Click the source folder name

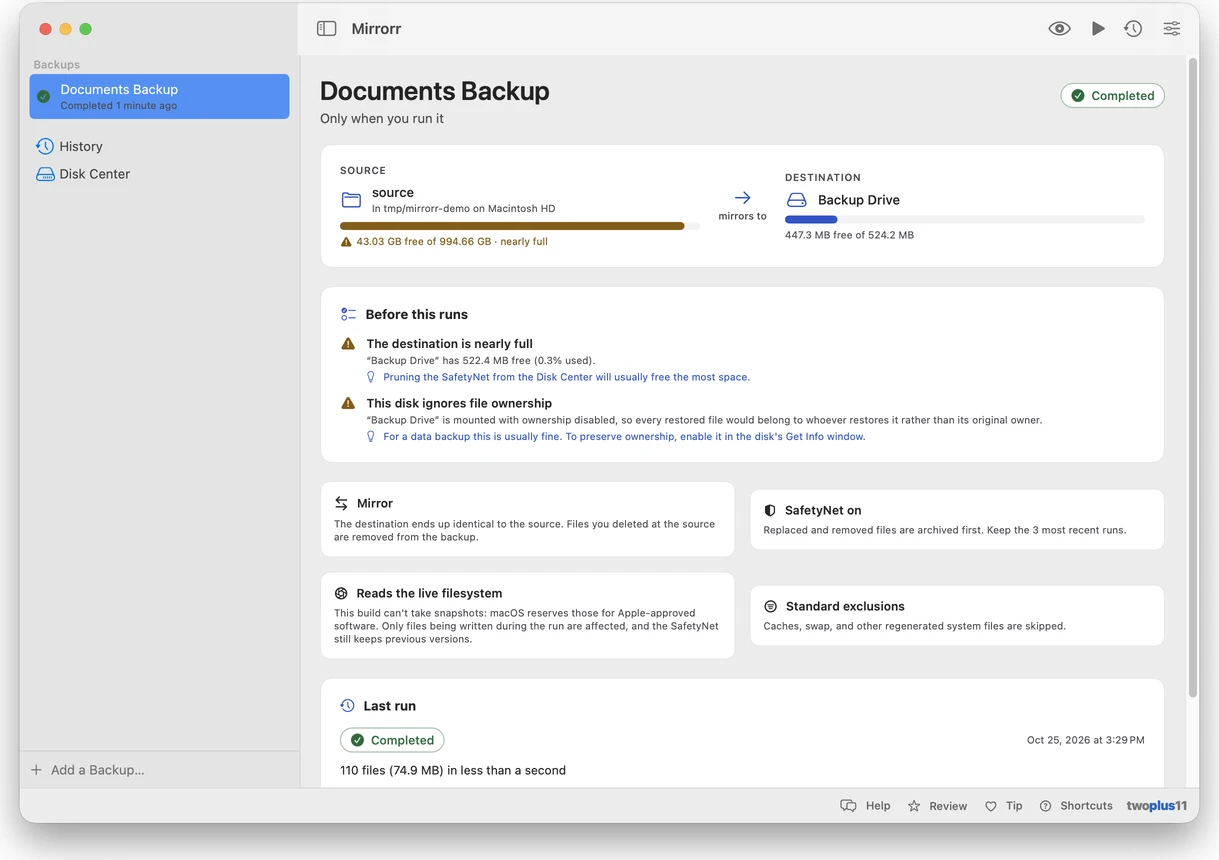click(393, 192)
